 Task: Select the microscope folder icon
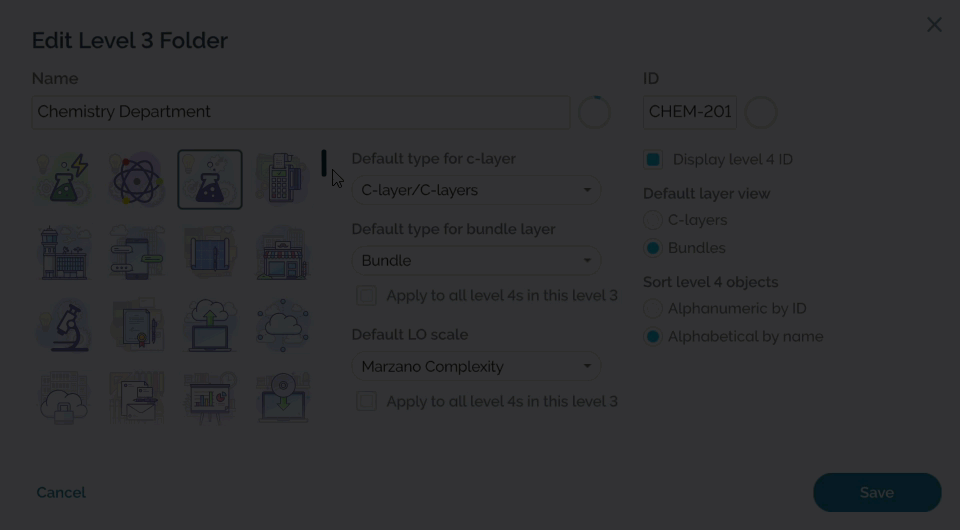[x=64, y=325]
